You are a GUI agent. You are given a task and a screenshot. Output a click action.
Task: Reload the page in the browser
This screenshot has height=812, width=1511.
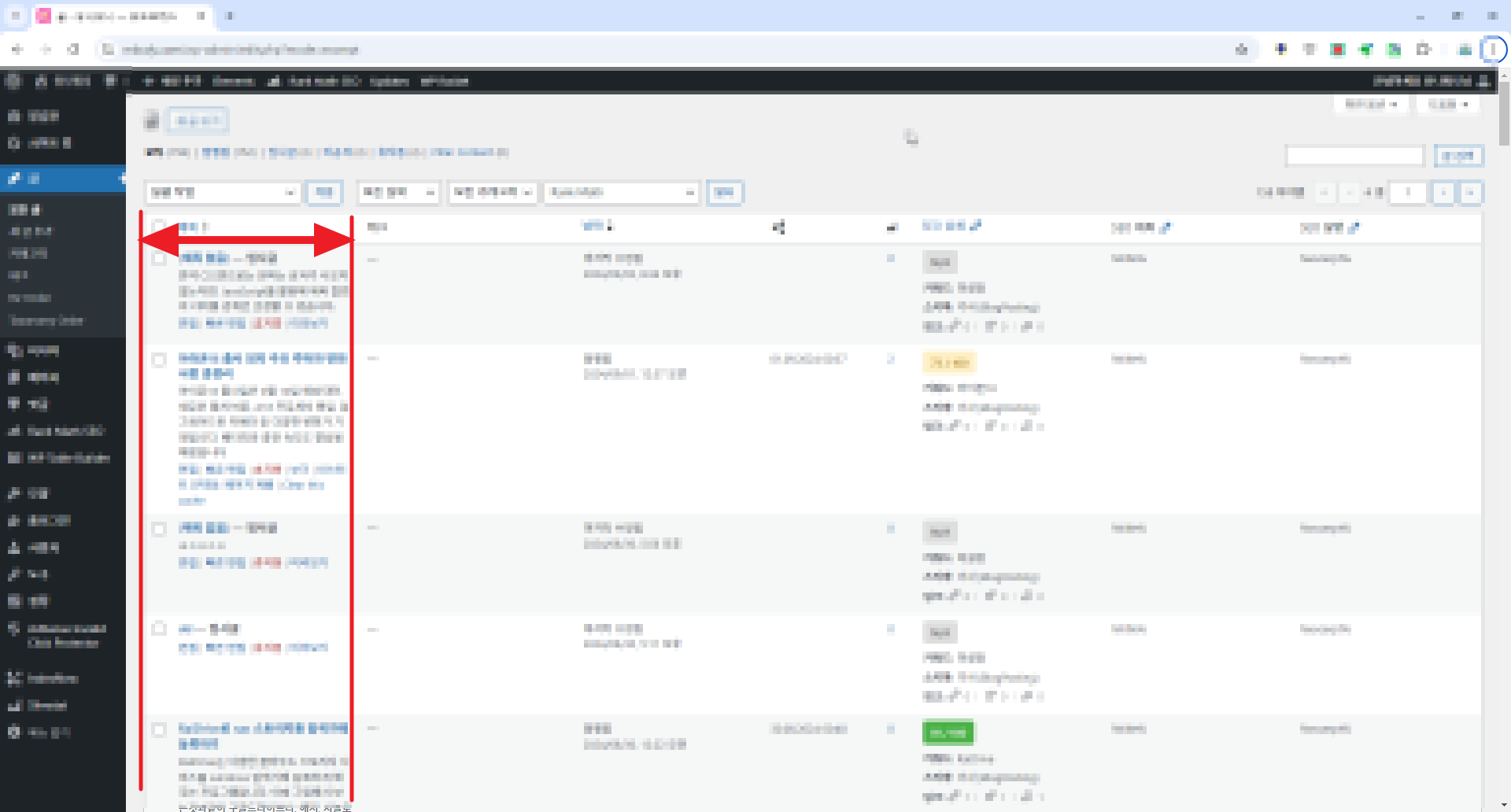tap(73, 50)
